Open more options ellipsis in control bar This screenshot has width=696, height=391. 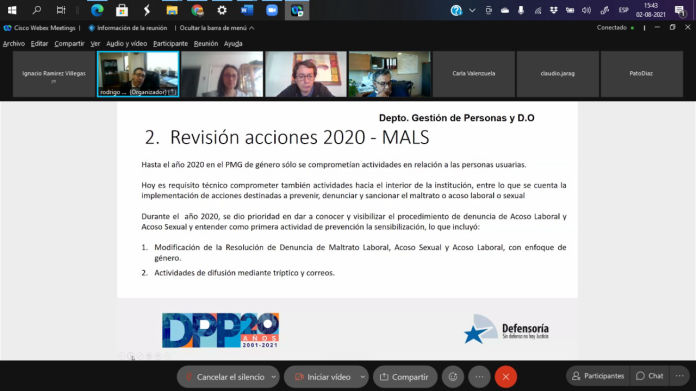point(479,377)
